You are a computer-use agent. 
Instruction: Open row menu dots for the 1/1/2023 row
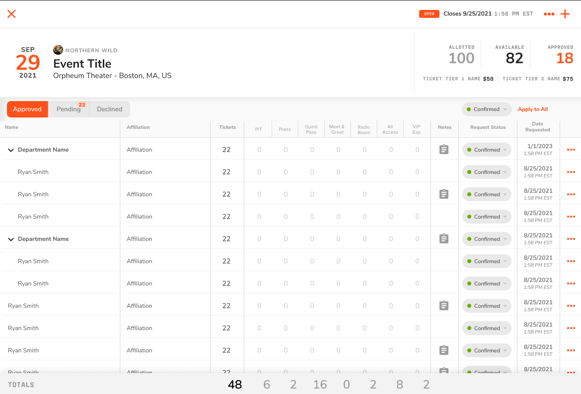(571, 150)
